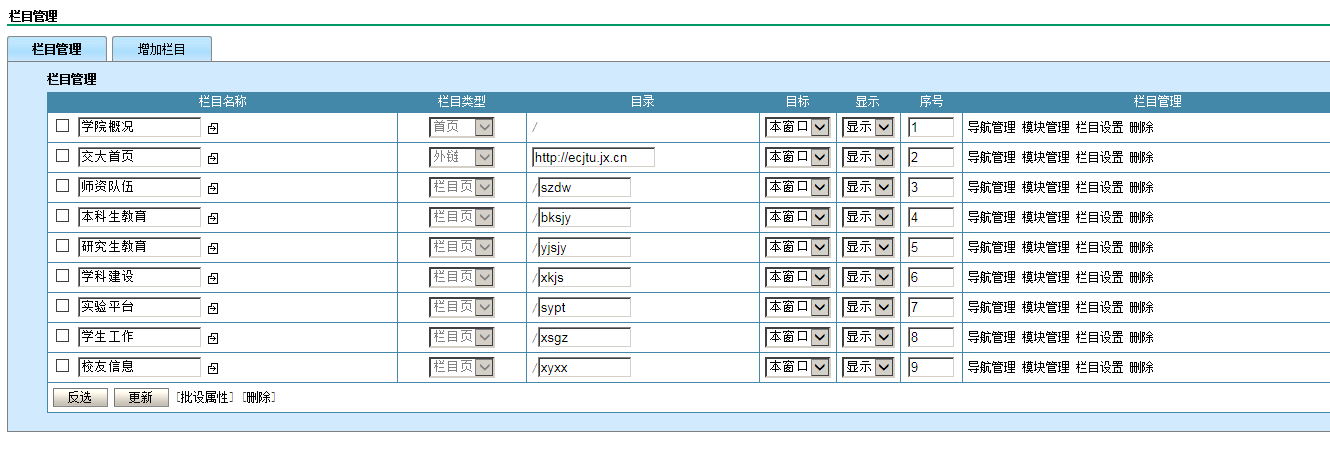Click the icon beside 交大首页 name field
This screenshot has height=459, width=1330.
[212, 158]
